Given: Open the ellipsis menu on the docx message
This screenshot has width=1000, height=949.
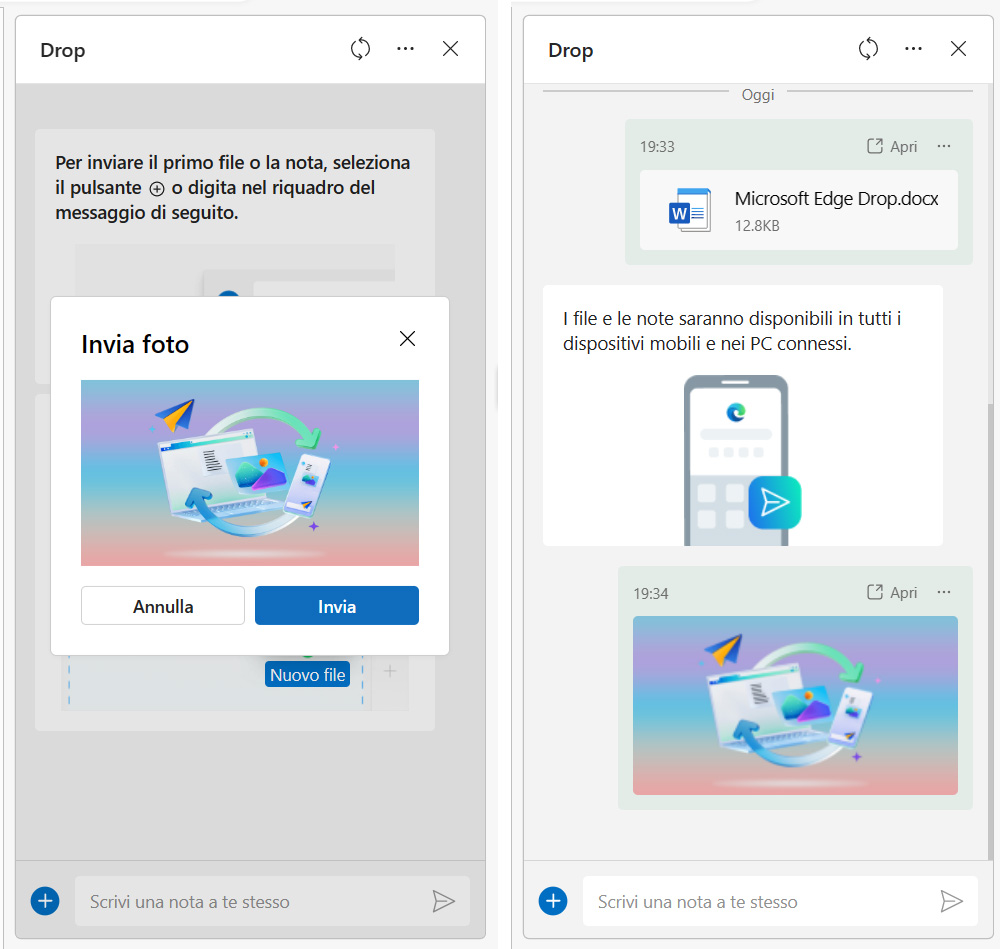Looking at the screenshot, I should 944,145.
